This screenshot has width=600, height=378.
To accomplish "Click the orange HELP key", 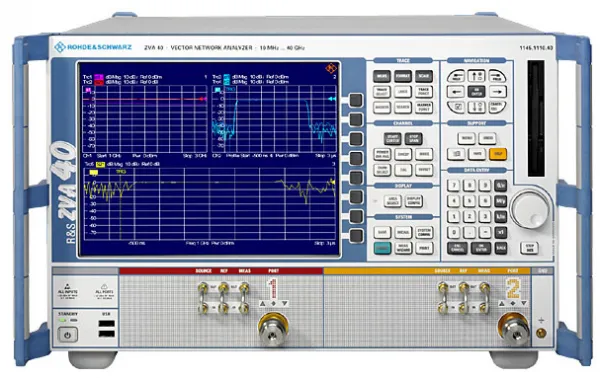I will click(498, 154).
